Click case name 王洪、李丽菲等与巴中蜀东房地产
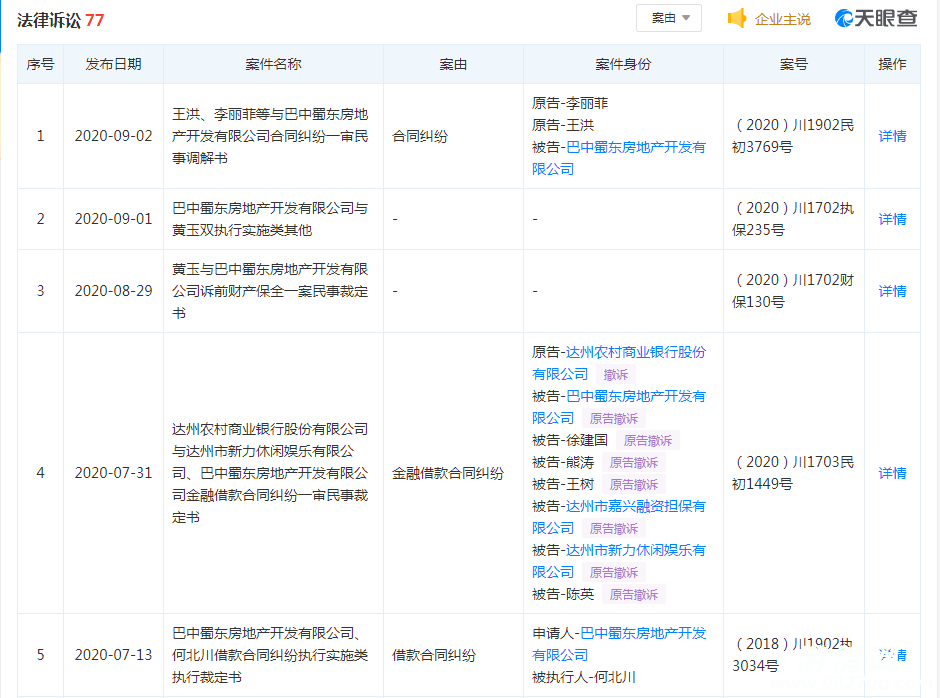Screen dimensions: 940x698 [x=270, y=136]
